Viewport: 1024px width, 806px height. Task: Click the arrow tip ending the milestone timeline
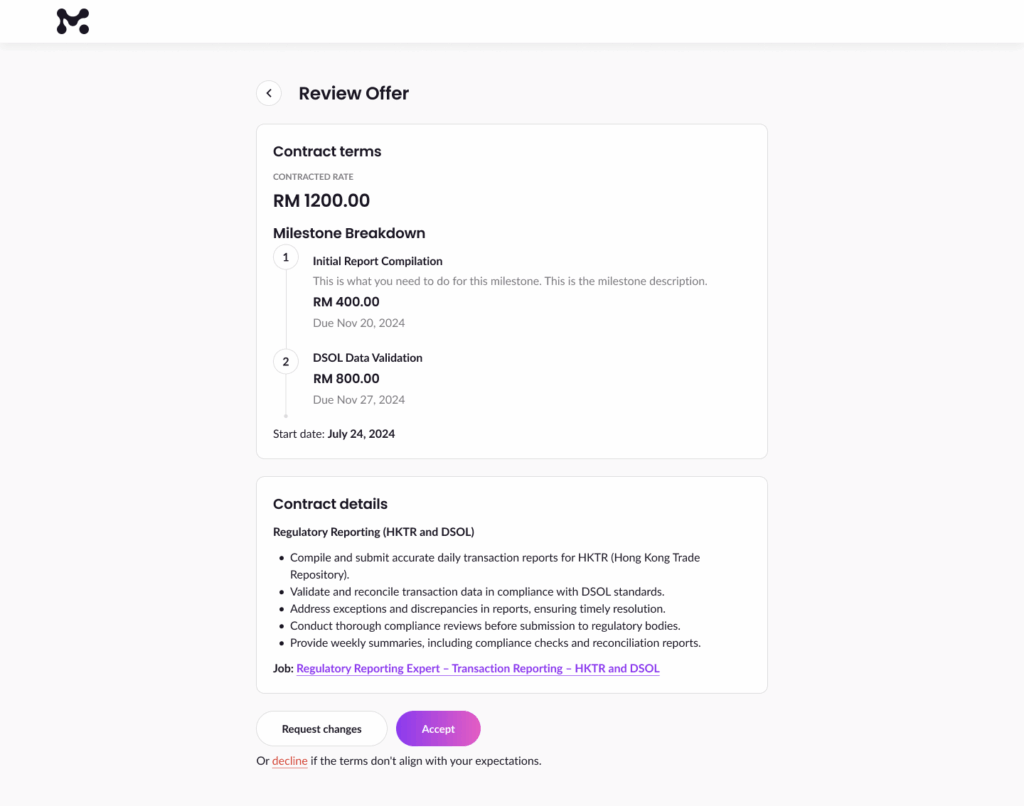[286, 415]
